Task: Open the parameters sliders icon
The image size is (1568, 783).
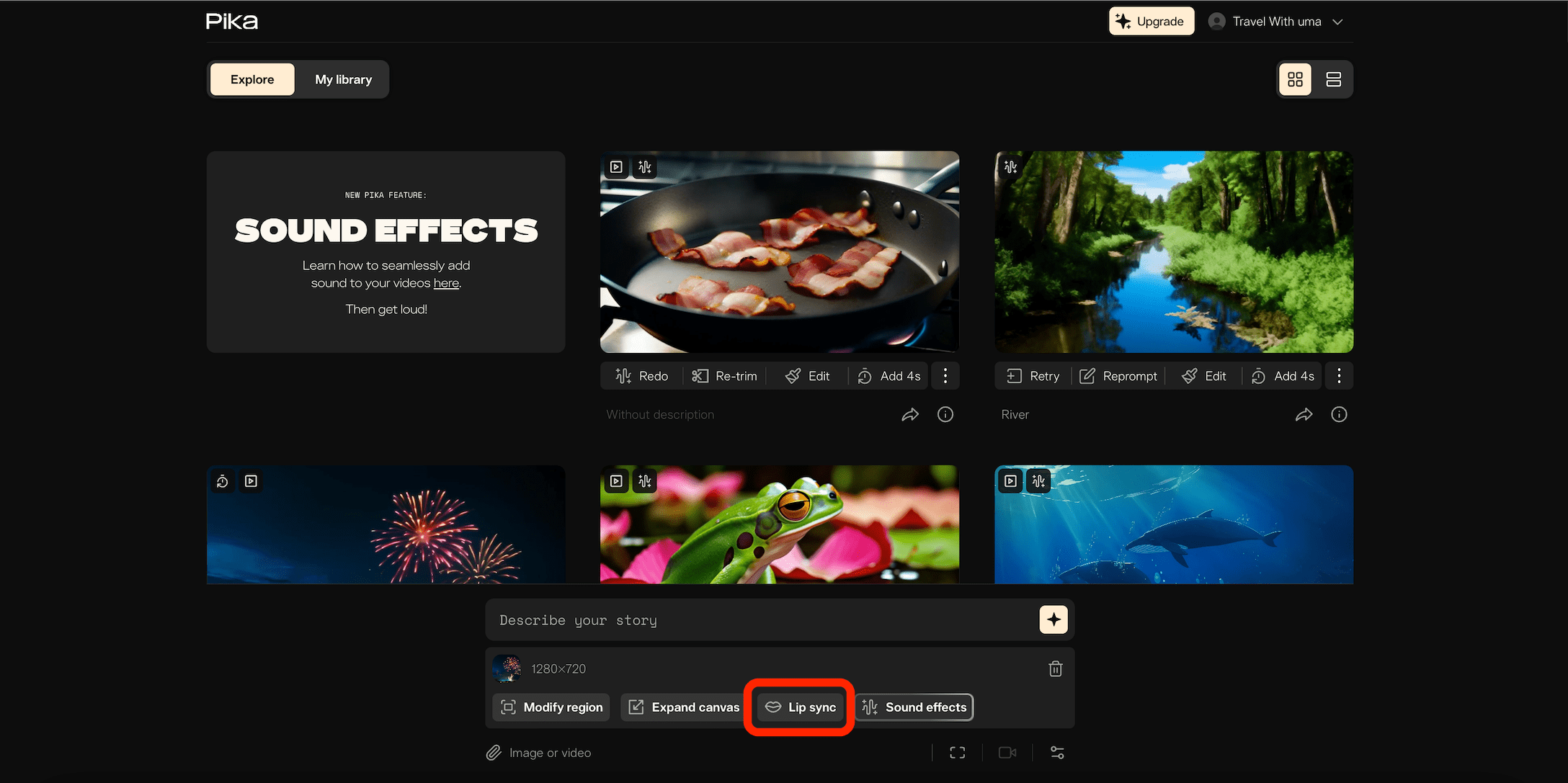Action: 1057,753
